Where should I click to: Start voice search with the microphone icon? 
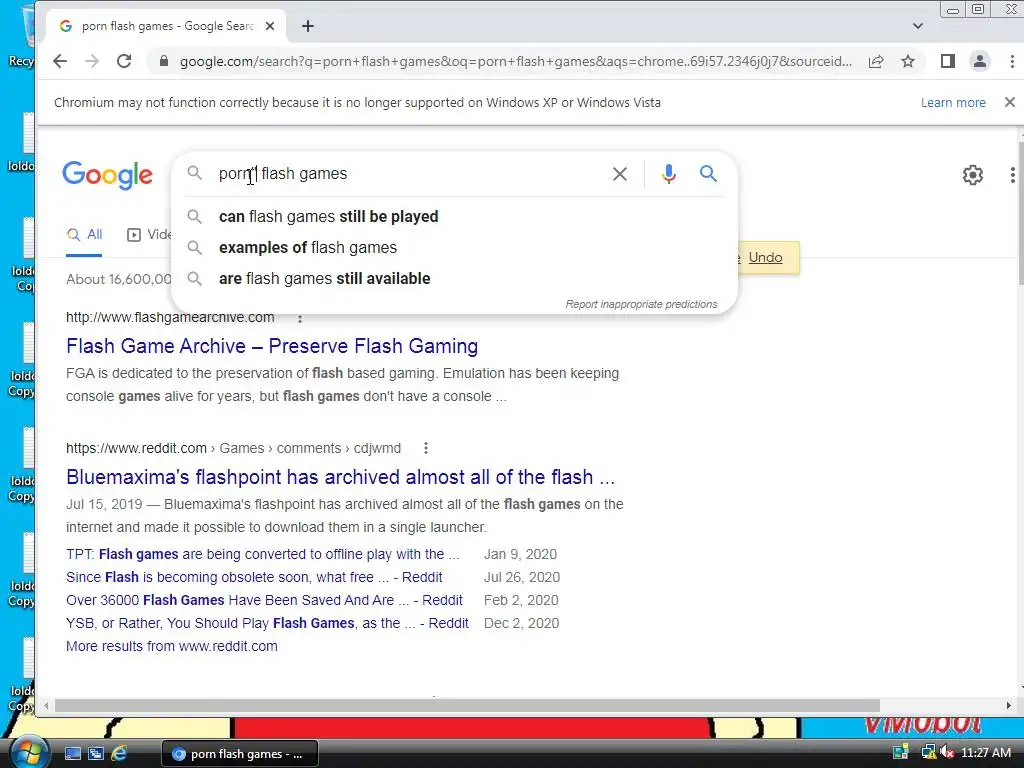coord(669,174)
